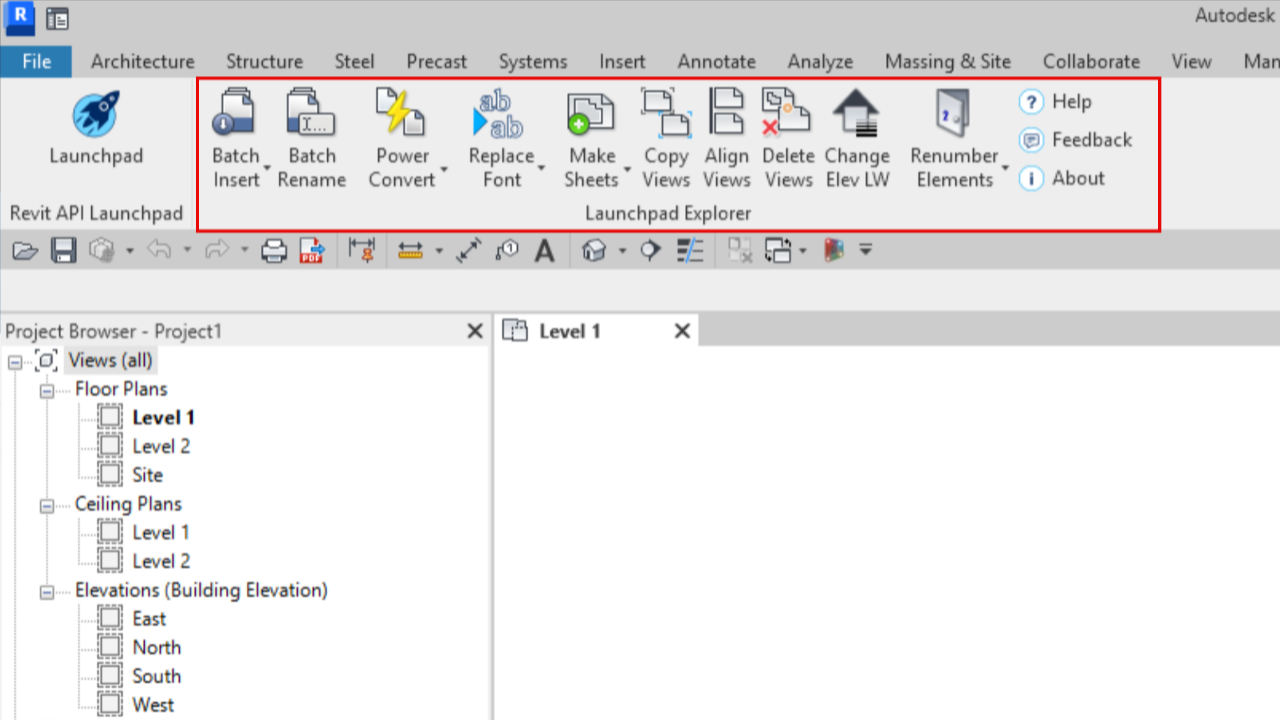Launch the Launchpad rocket tool
Image resolution: width=1280 pixels, height=720 pixels.
(96, 127)
